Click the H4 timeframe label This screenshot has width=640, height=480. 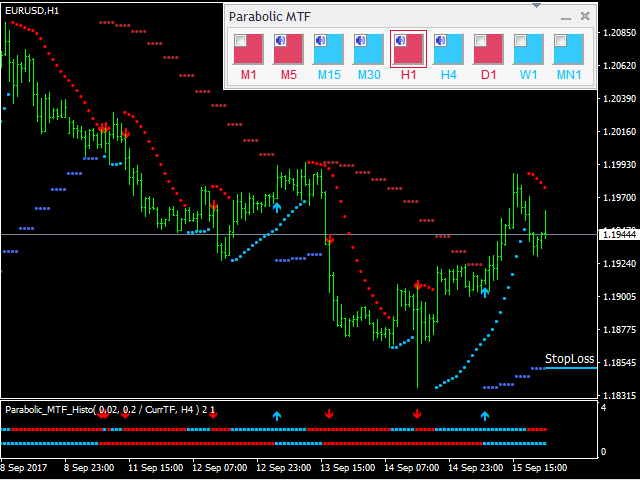448,76
